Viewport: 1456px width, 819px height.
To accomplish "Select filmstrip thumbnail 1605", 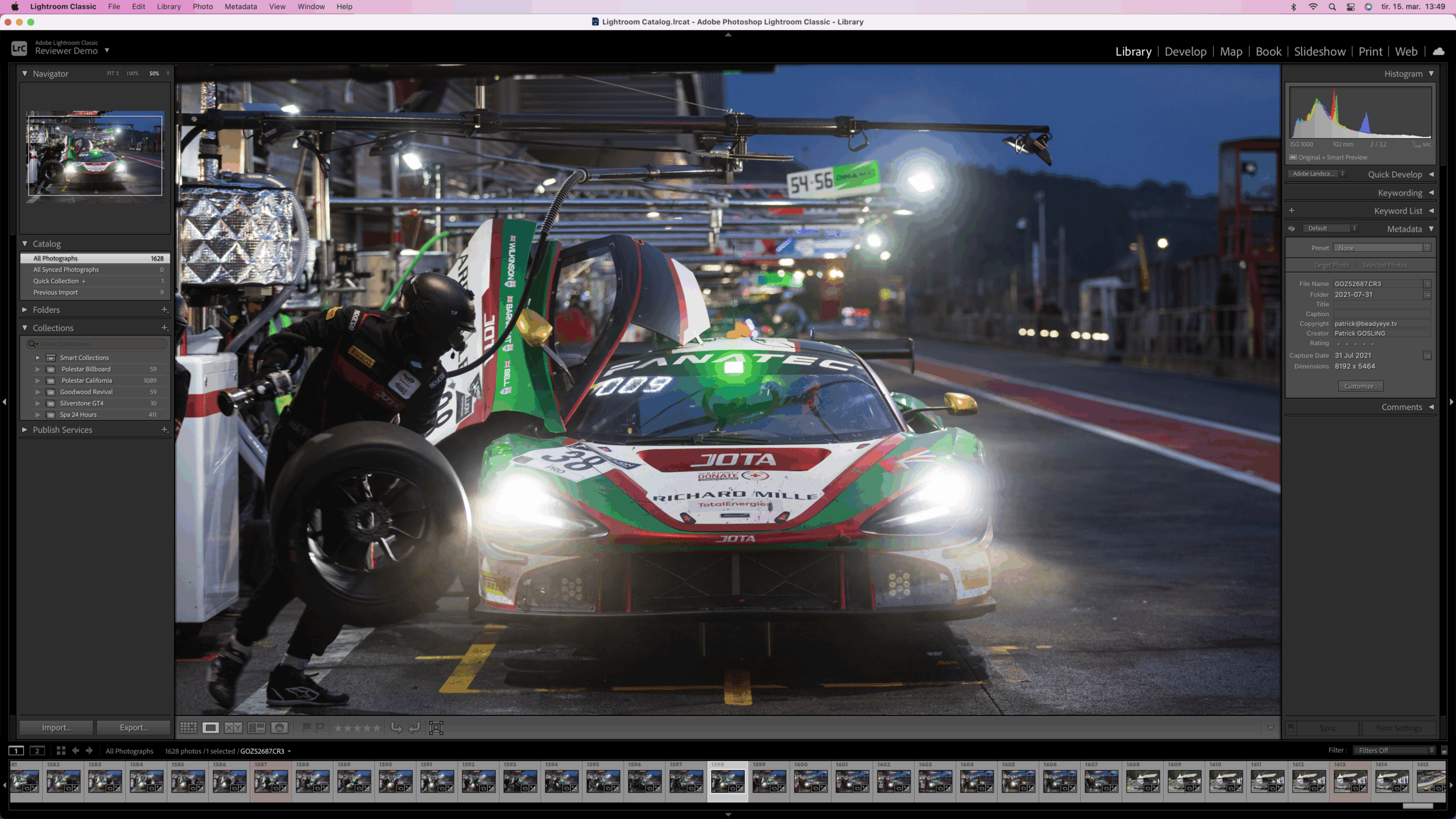I will (1018, 781).
